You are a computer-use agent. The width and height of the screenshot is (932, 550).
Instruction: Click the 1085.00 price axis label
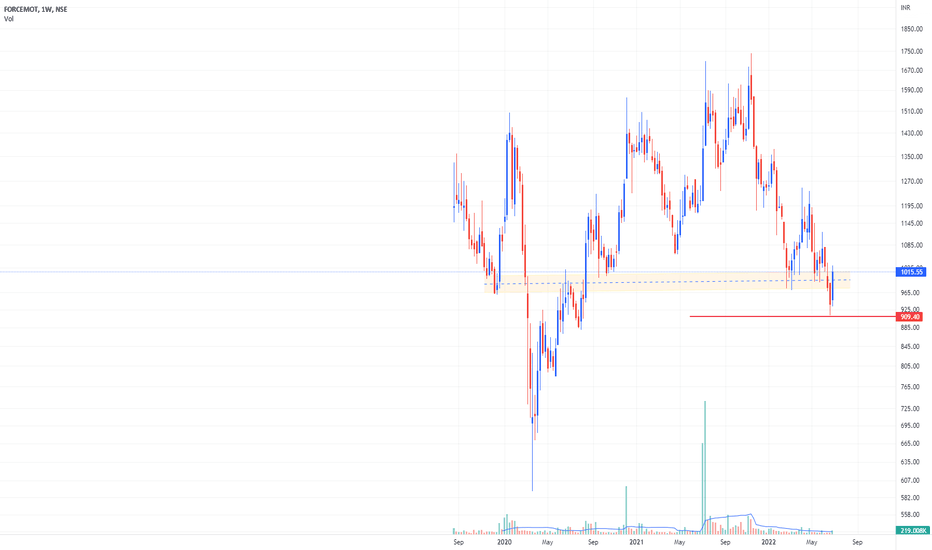pos(911,245)
